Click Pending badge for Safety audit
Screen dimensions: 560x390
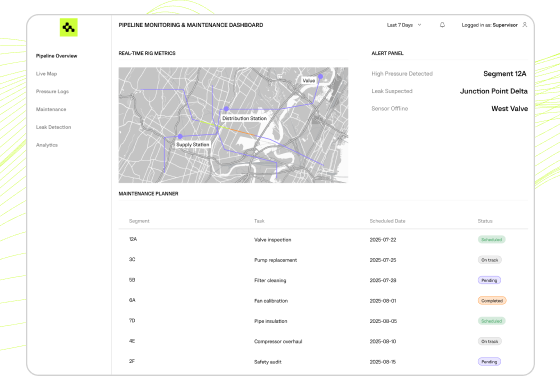[x=489, y=362]
